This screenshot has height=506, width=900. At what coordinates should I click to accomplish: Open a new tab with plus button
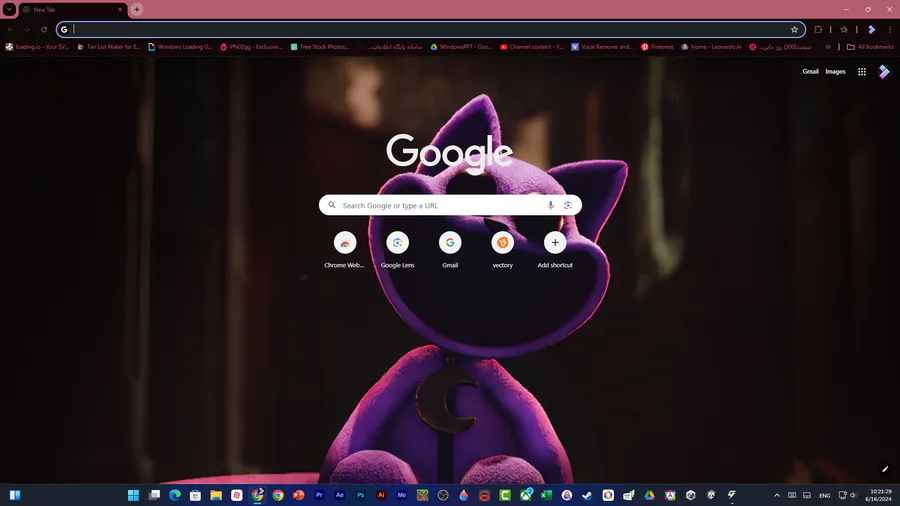(x=137, y=9)
